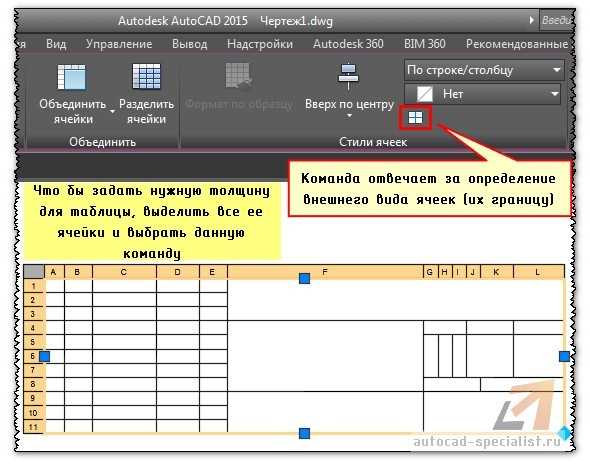Click the Стили ячеек panel title

[373, 142]
